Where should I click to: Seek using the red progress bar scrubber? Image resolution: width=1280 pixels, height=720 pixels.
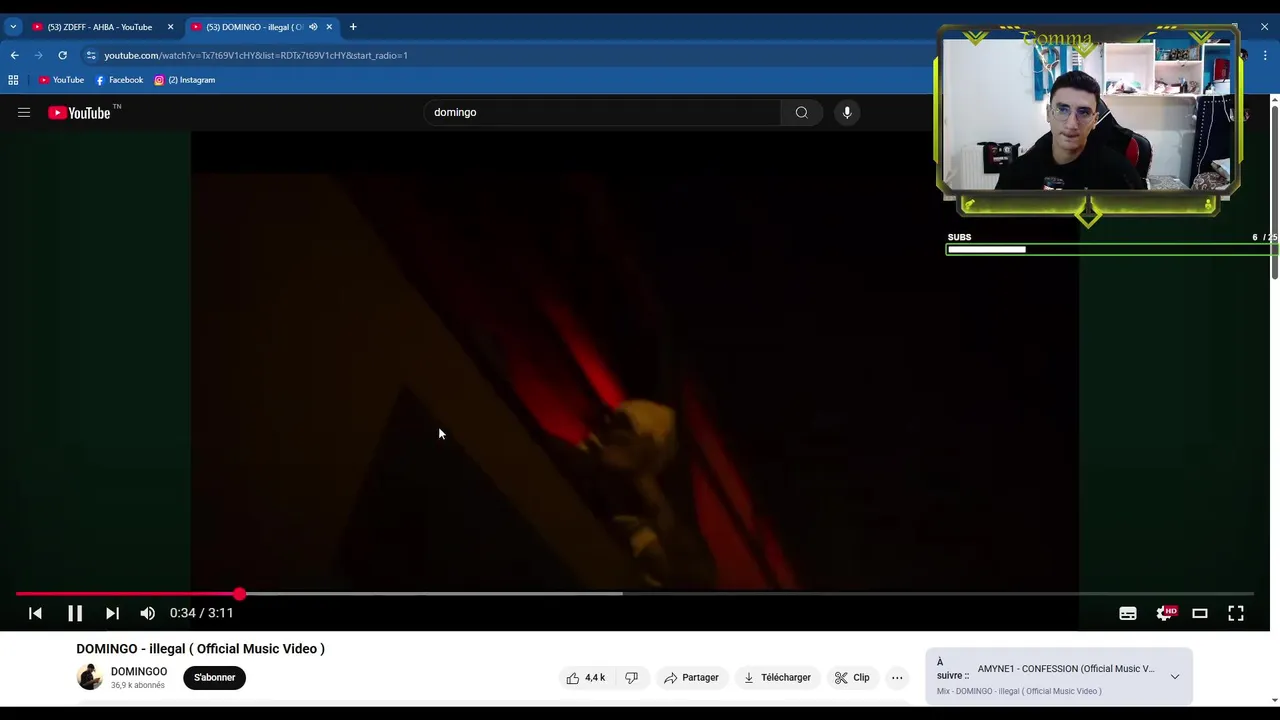click(x=240, y=594)
